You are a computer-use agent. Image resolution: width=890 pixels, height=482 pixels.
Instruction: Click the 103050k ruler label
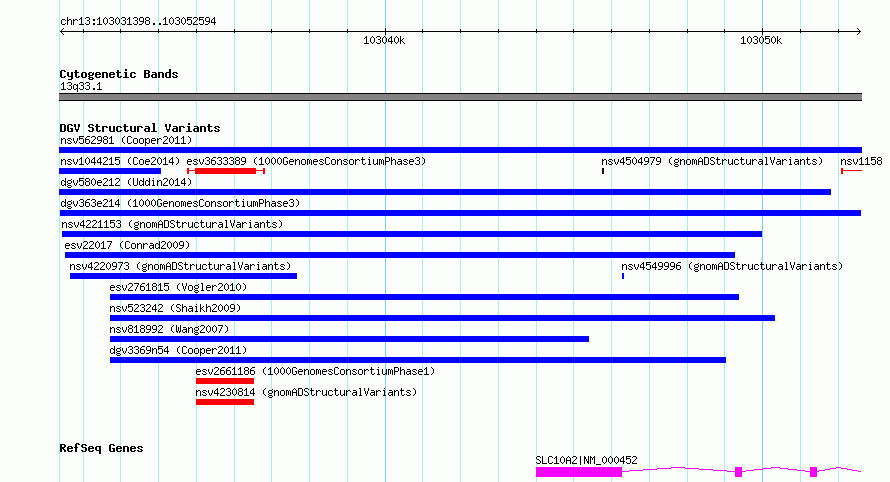point(761,40)
